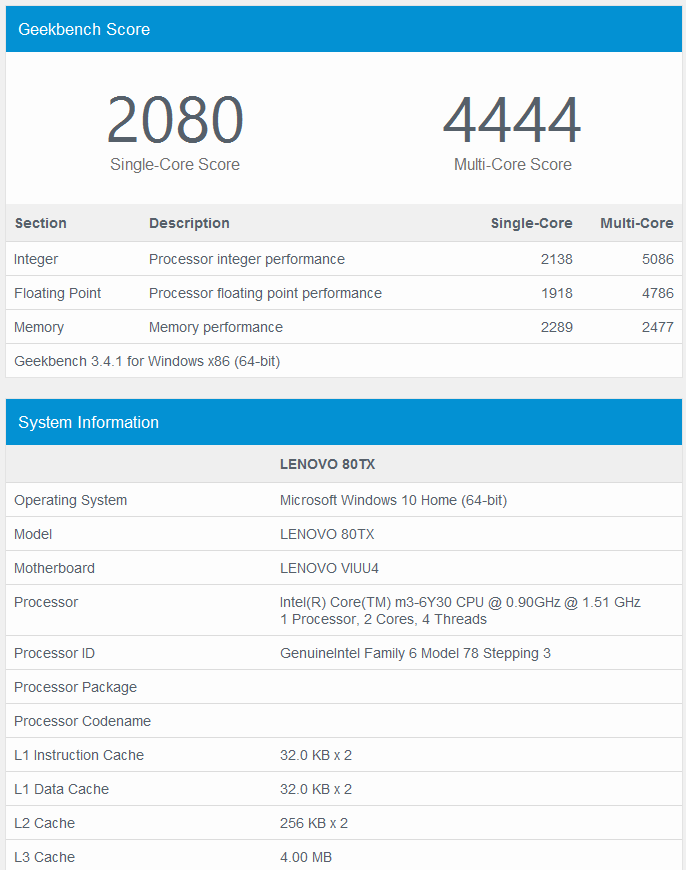
Task: Select LENOVO 80TX value in Model row
Action: click(x=327, y=534)
